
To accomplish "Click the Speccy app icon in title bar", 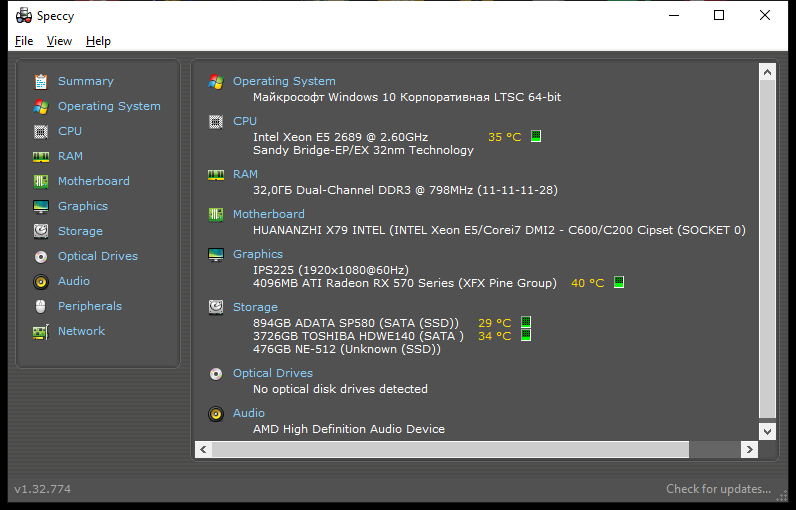I will pos(23,16).
